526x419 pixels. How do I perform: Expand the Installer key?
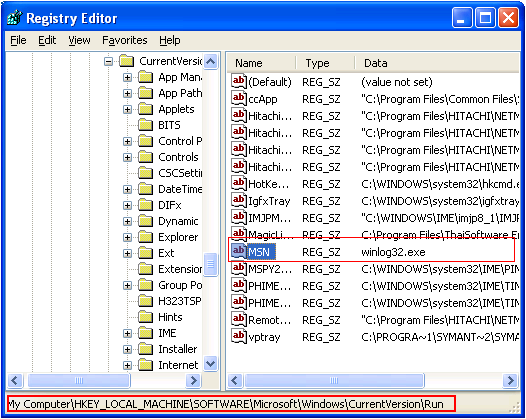127,349
